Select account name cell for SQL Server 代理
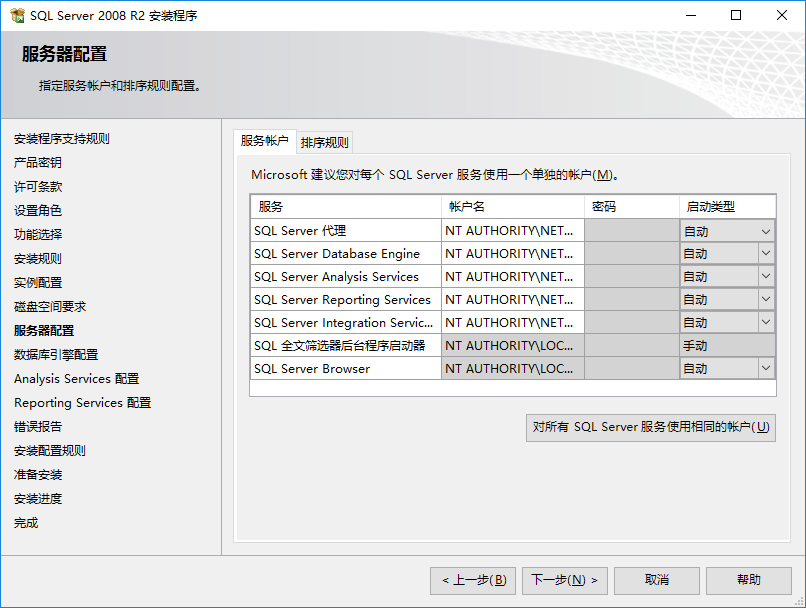Screen dimensions: 806x608 click(x=512, y=231)
